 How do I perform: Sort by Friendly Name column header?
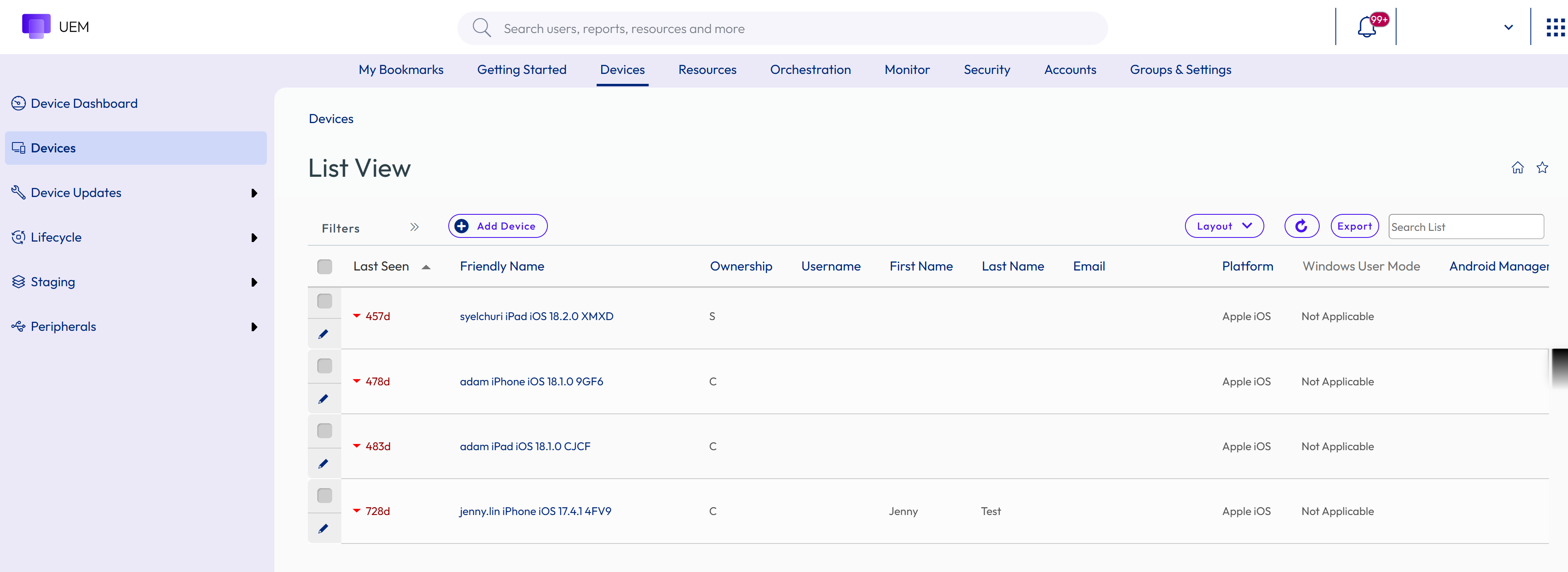click(502, 266)
